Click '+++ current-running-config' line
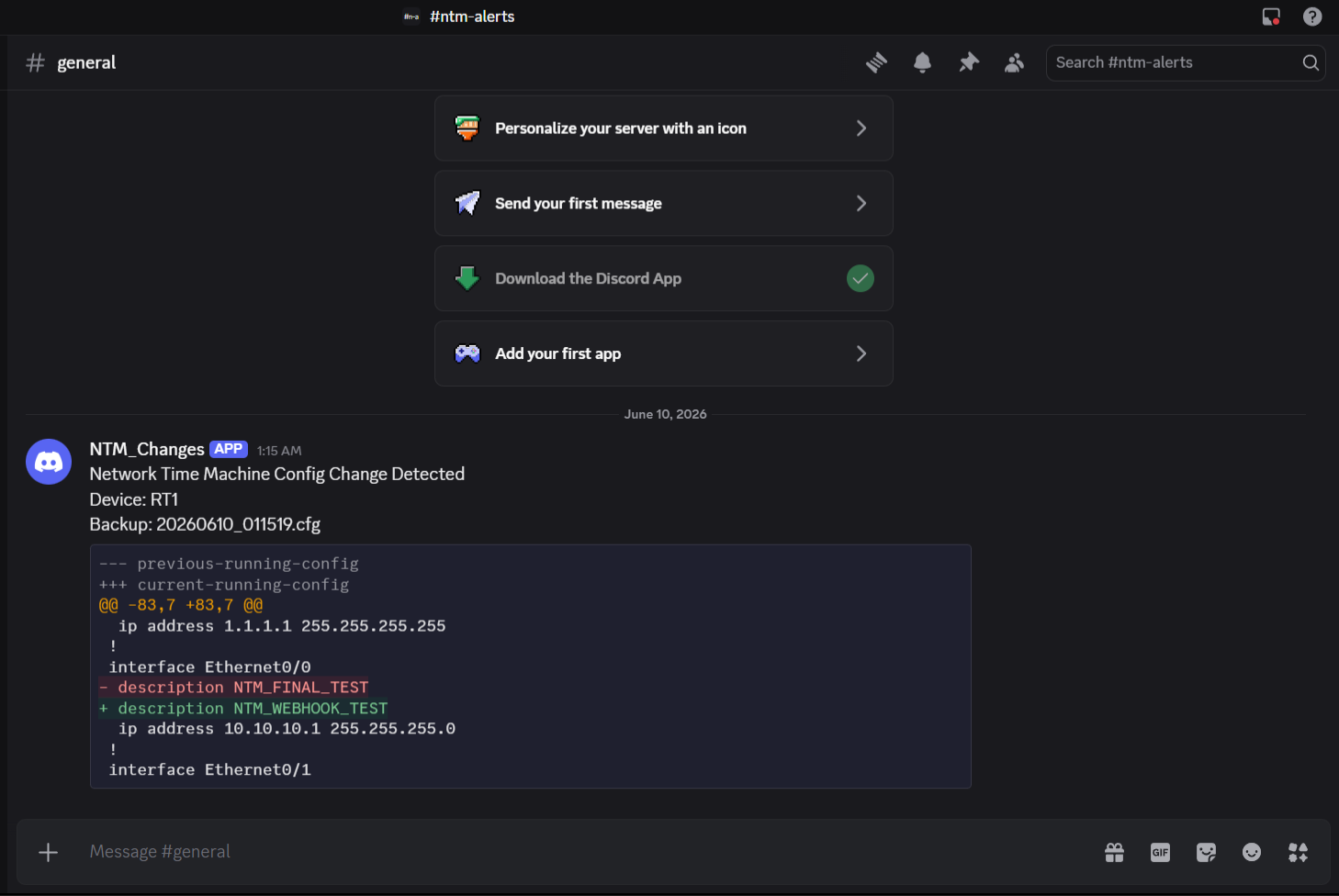The width and height of the screenshot is (1339, 896). click(224, 585)
